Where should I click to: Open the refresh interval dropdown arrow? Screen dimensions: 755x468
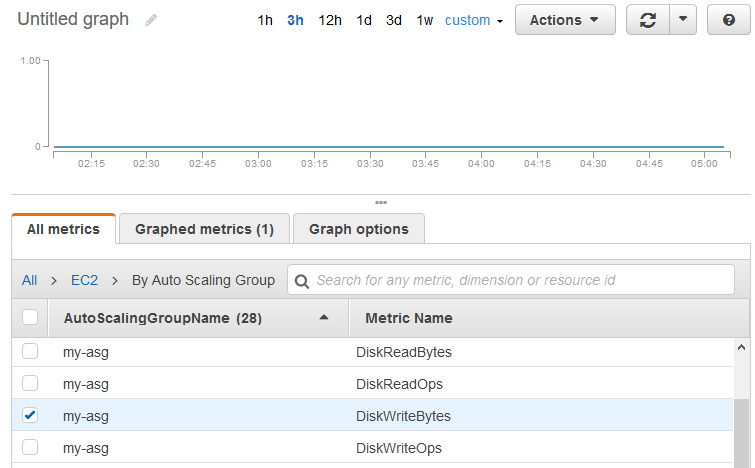[x=682, y=20]
